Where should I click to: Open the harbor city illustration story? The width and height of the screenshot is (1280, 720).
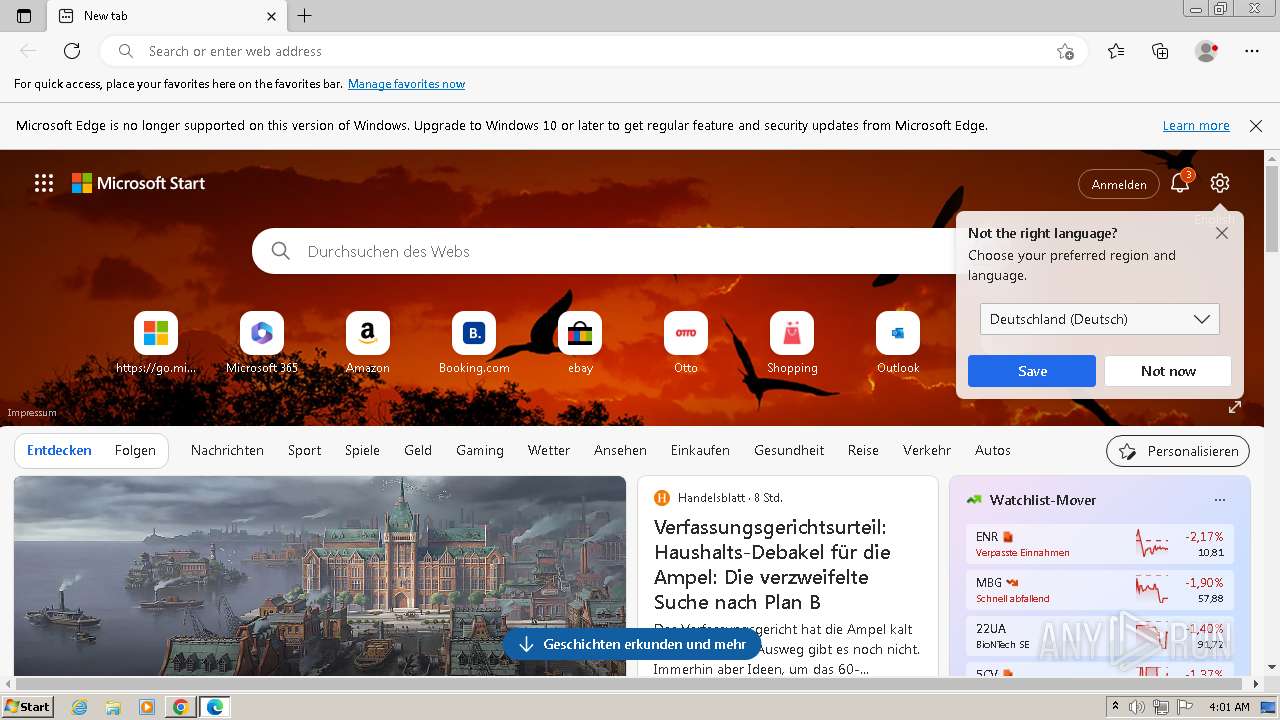320,576
